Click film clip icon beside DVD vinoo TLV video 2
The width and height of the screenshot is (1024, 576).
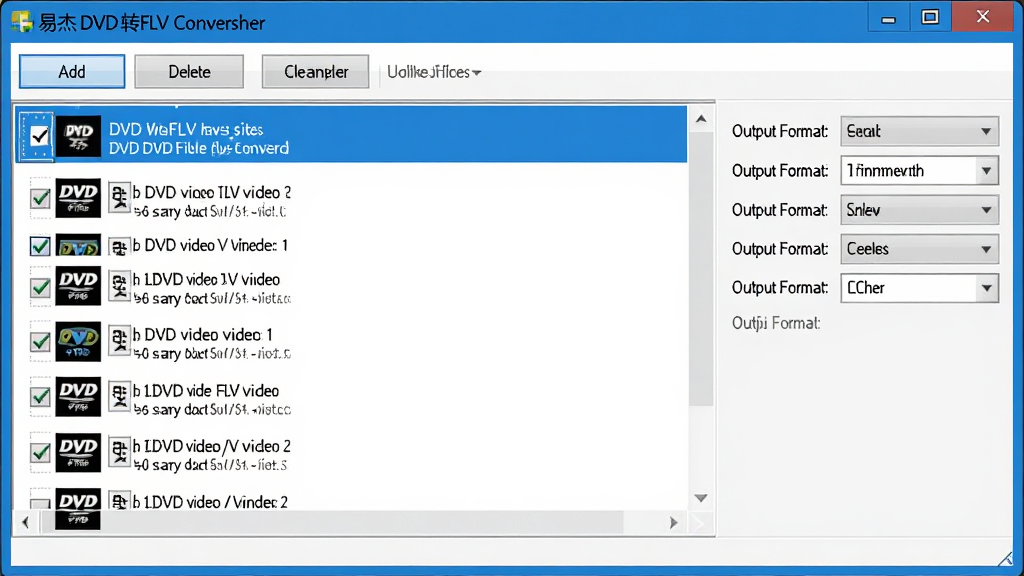pyautogui.click(x=119, y=197)
